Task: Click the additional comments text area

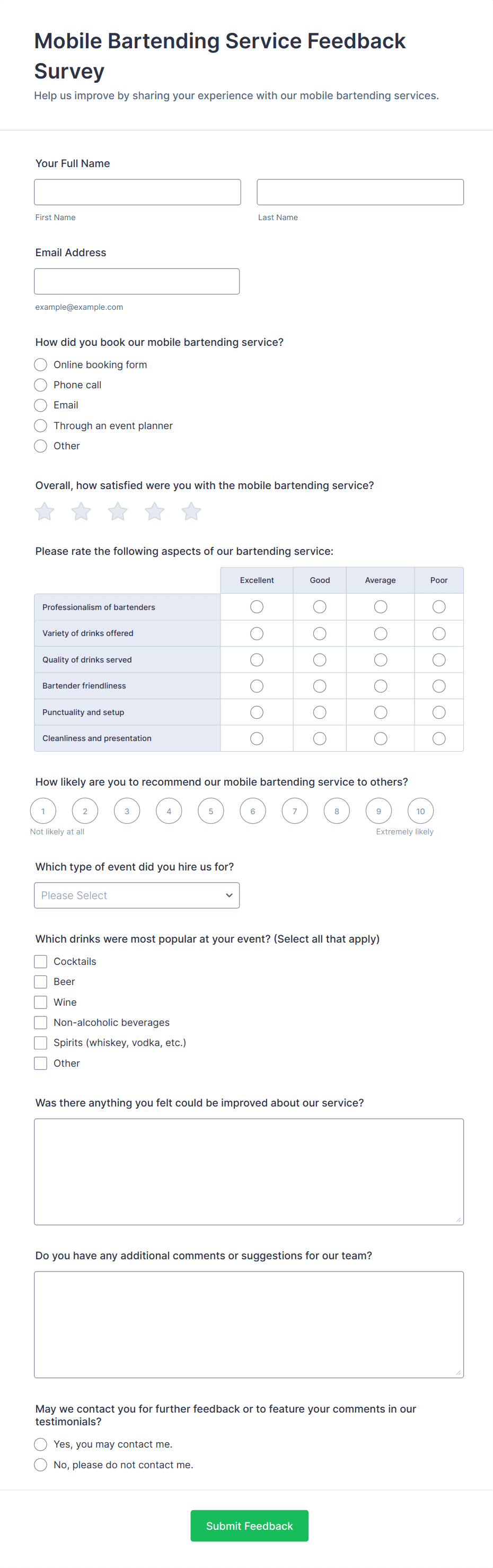Action: pos(249,1325)
